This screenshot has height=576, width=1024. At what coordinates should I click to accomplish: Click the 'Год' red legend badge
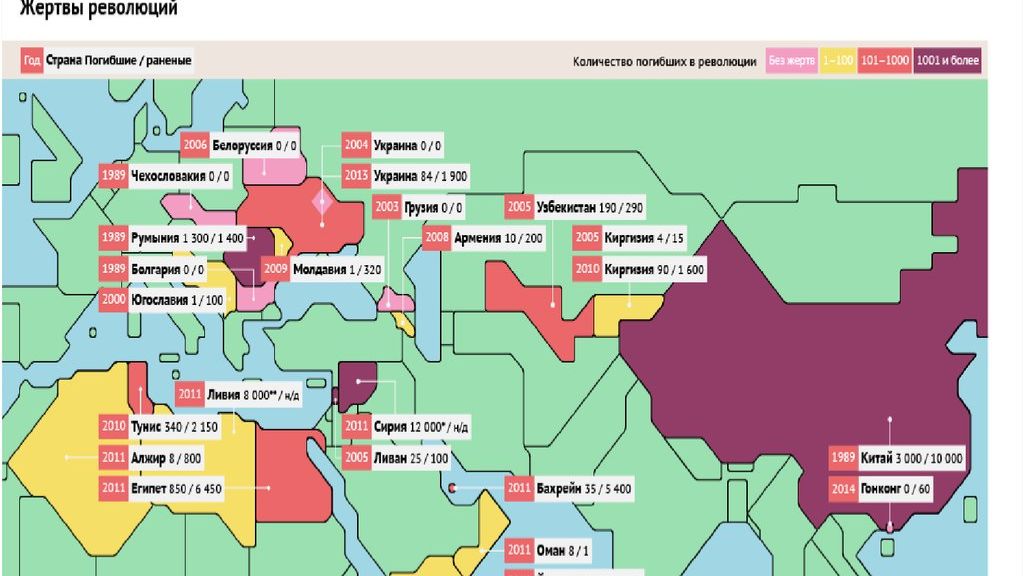(x=32, y=61)
